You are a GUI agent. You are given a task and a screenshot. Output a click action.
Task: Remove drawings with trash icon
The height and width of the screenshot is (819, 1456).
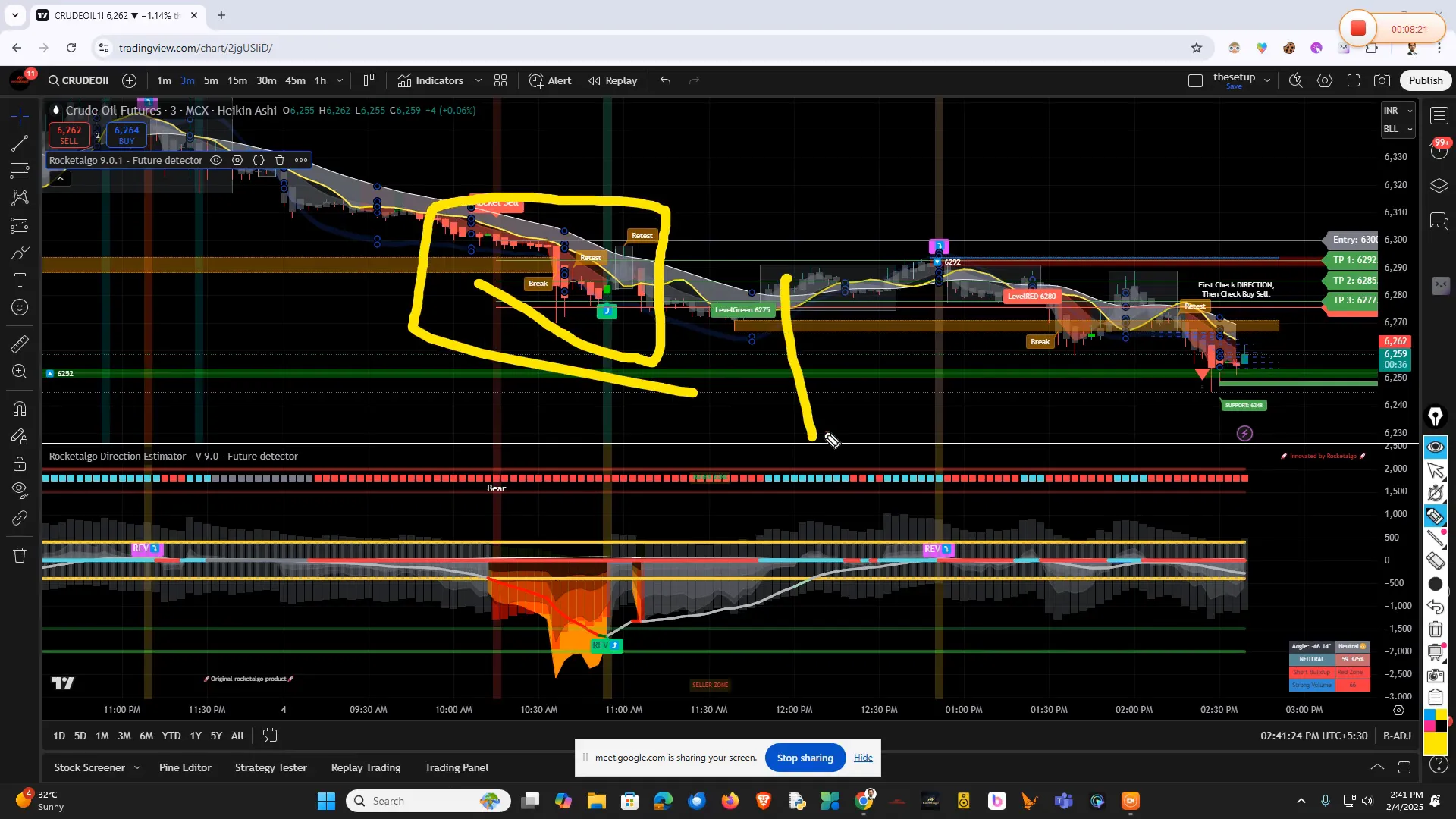pyautogui.click(x=20, y=555)
